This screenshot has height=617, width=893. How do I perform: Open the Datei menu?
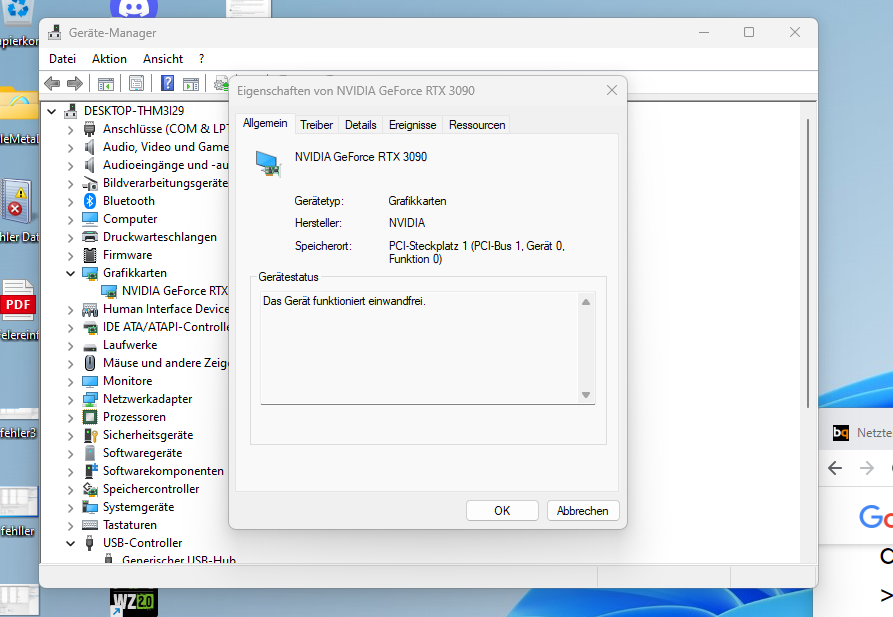pos(62,59)
